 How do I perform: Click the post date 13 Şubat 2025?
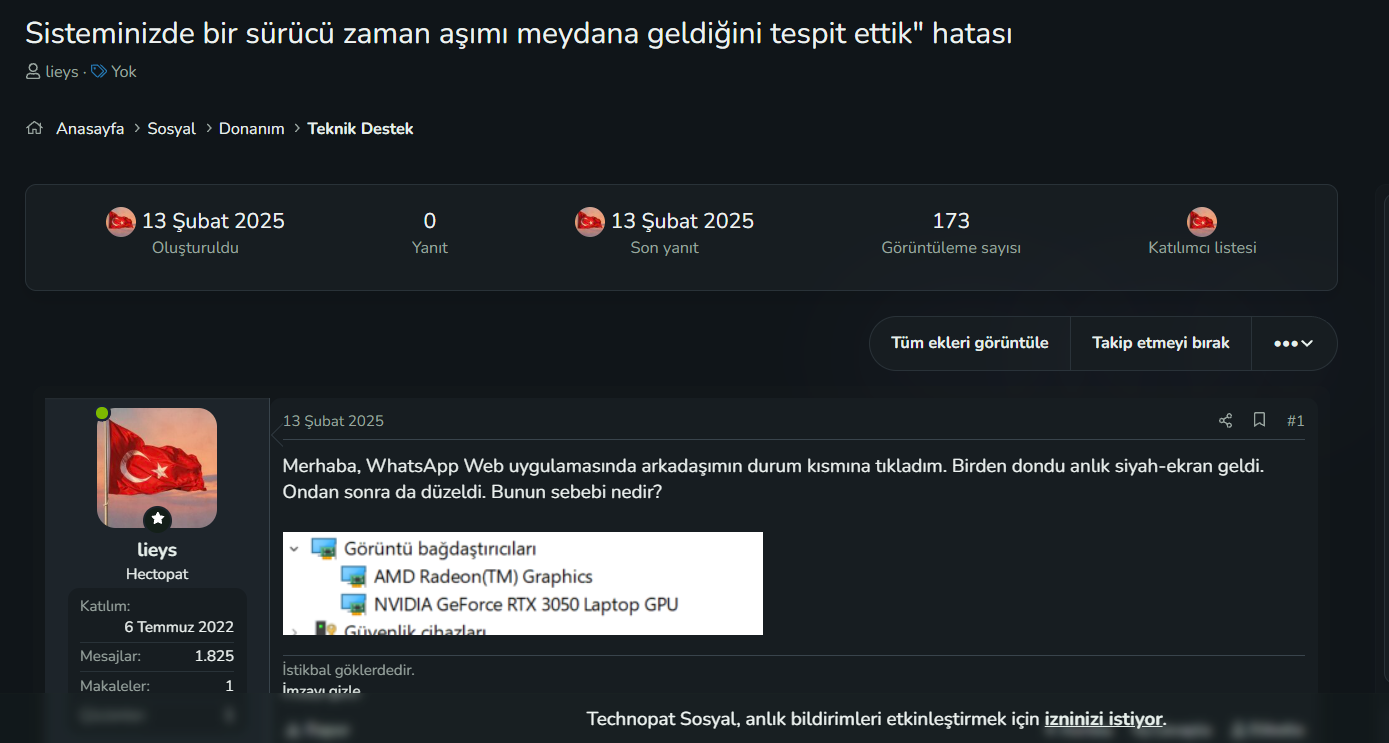point(333,421)
